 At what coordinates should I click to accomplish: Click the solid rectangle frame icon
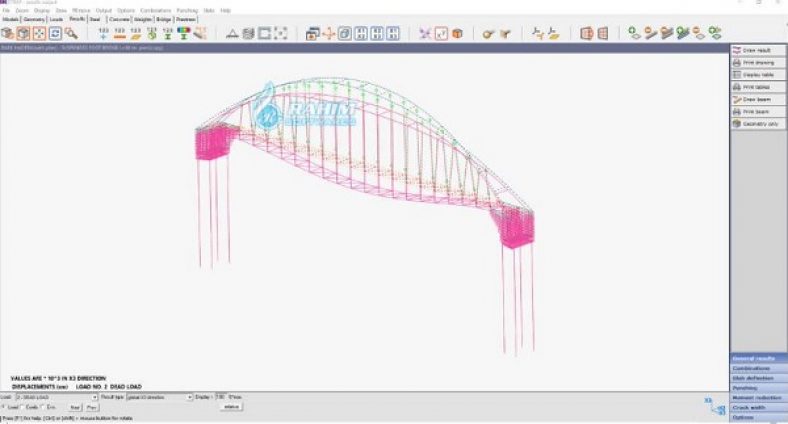point(264,34)
